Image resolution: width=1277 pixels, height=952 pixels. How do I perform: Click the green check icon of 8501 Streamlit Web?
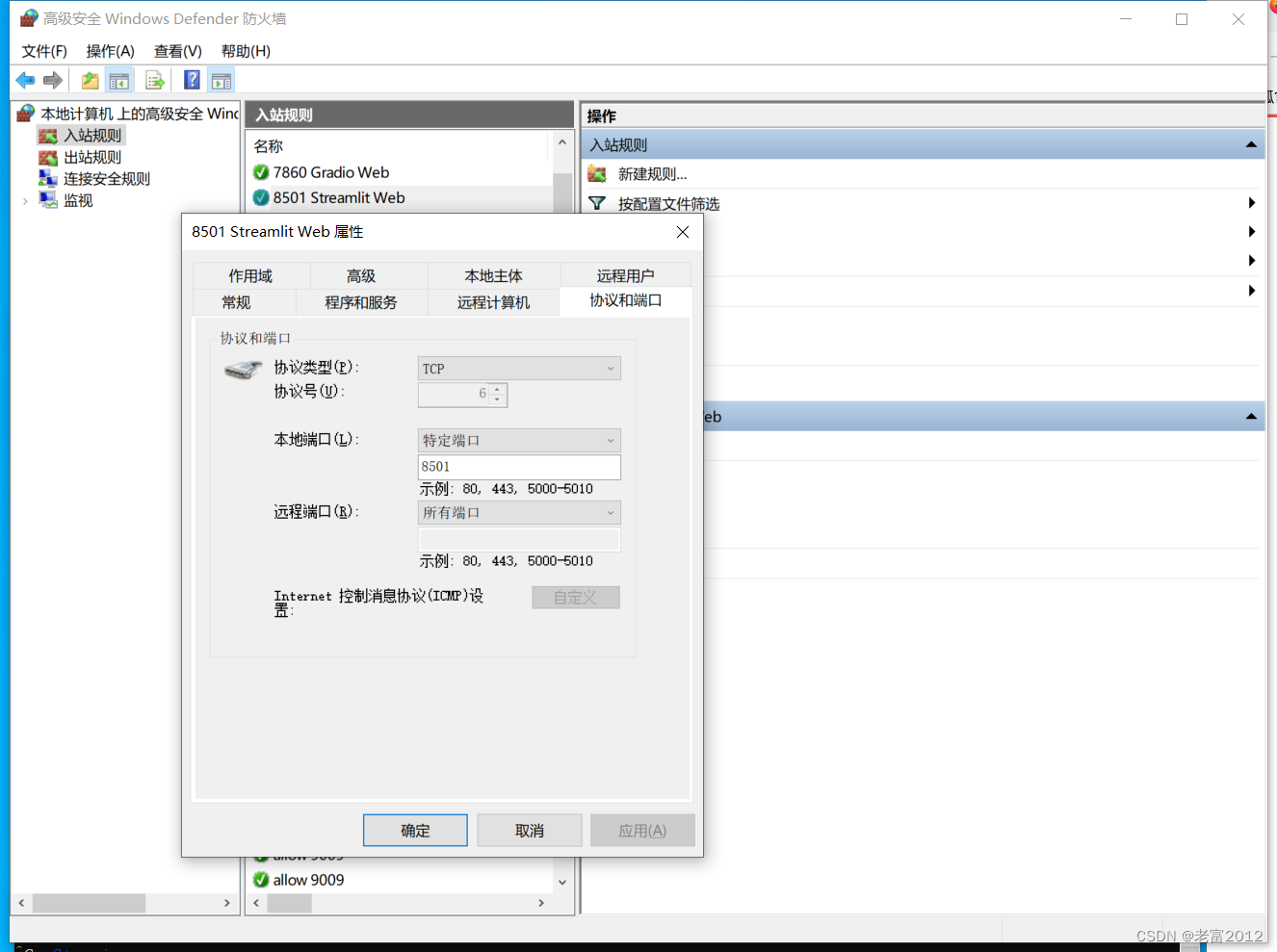pyautogui.click(x=261, y=197)
